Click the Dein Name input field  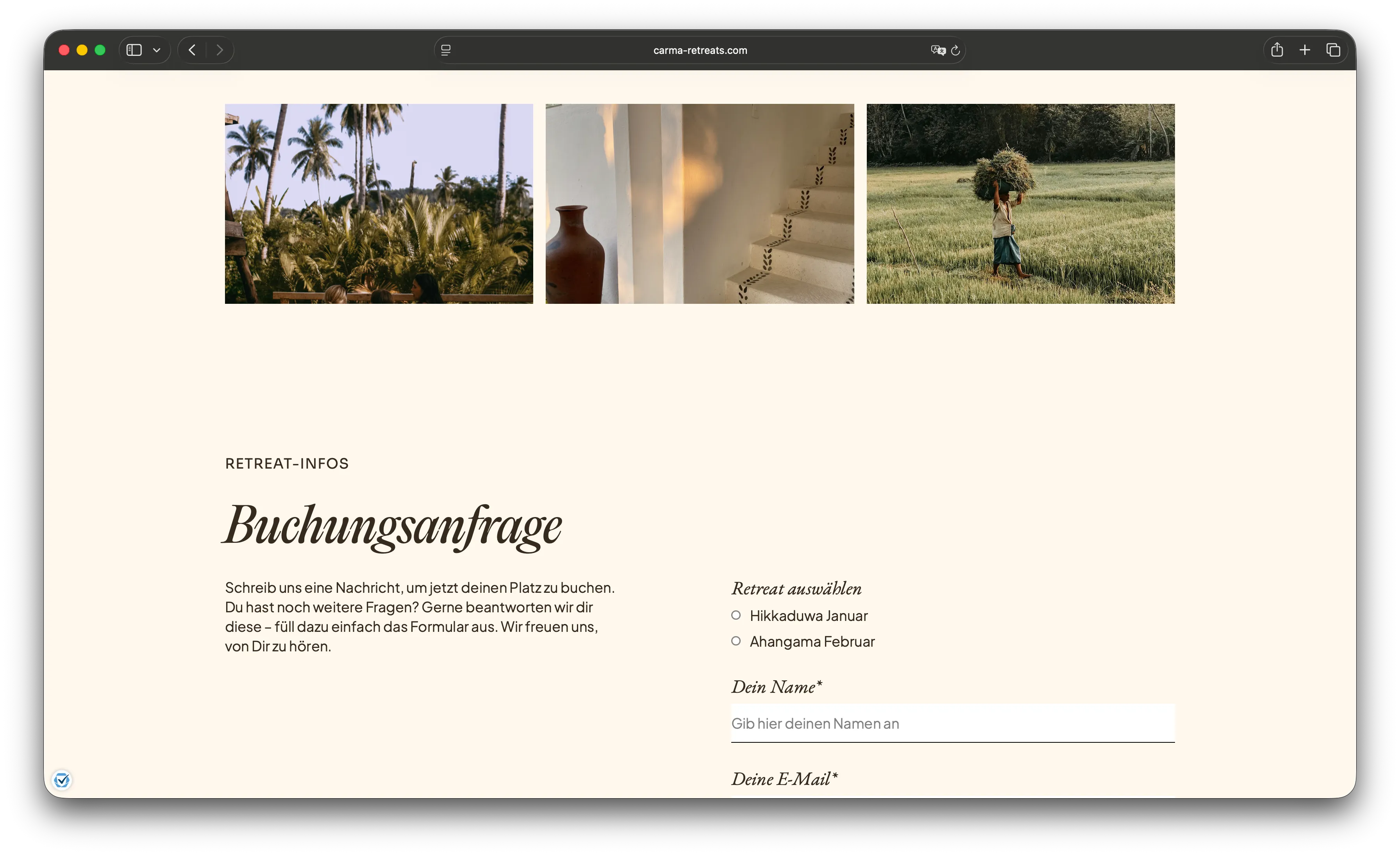tap(952, 723)
